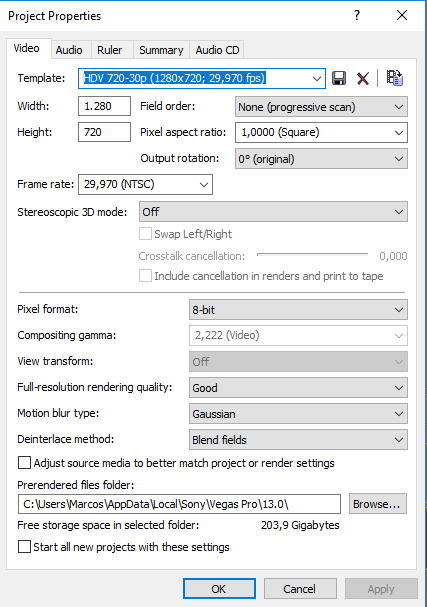This screenshot has height=607, width=427.
Task: Expand the Frame rate combo box
Action: [x=146, y=184]
